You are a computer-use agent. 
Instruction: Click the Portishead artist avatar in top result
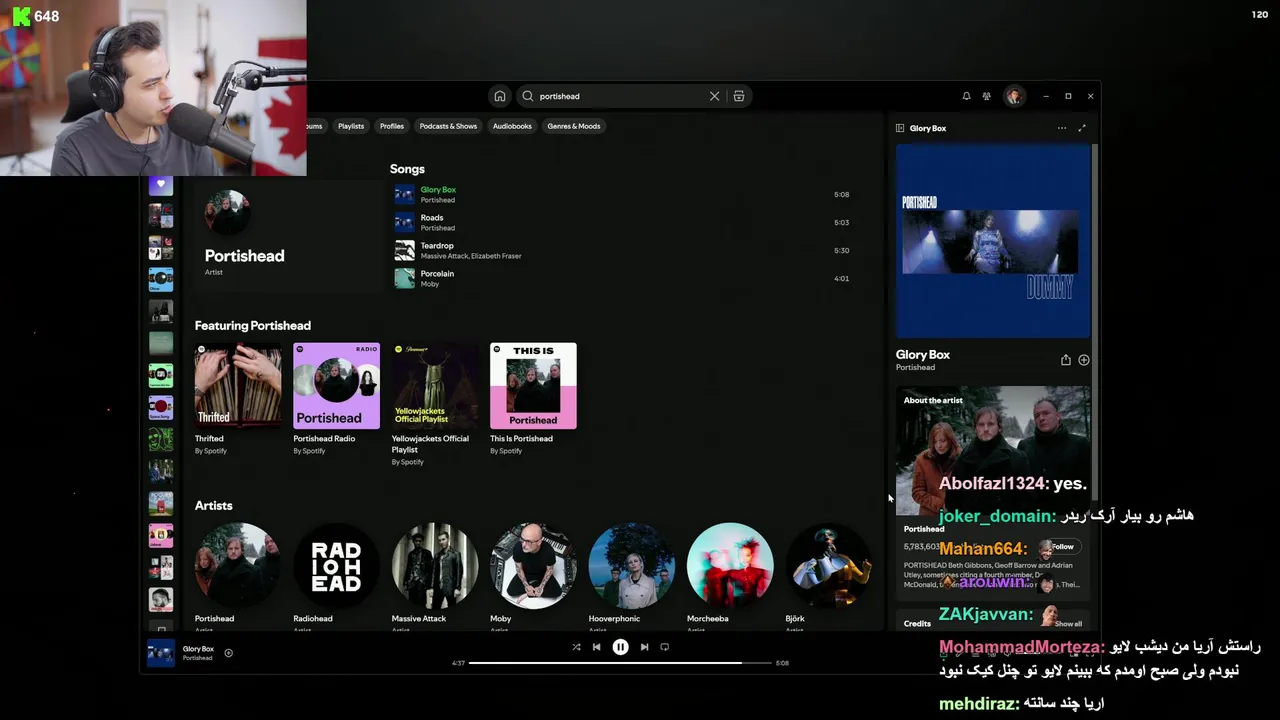227,212
